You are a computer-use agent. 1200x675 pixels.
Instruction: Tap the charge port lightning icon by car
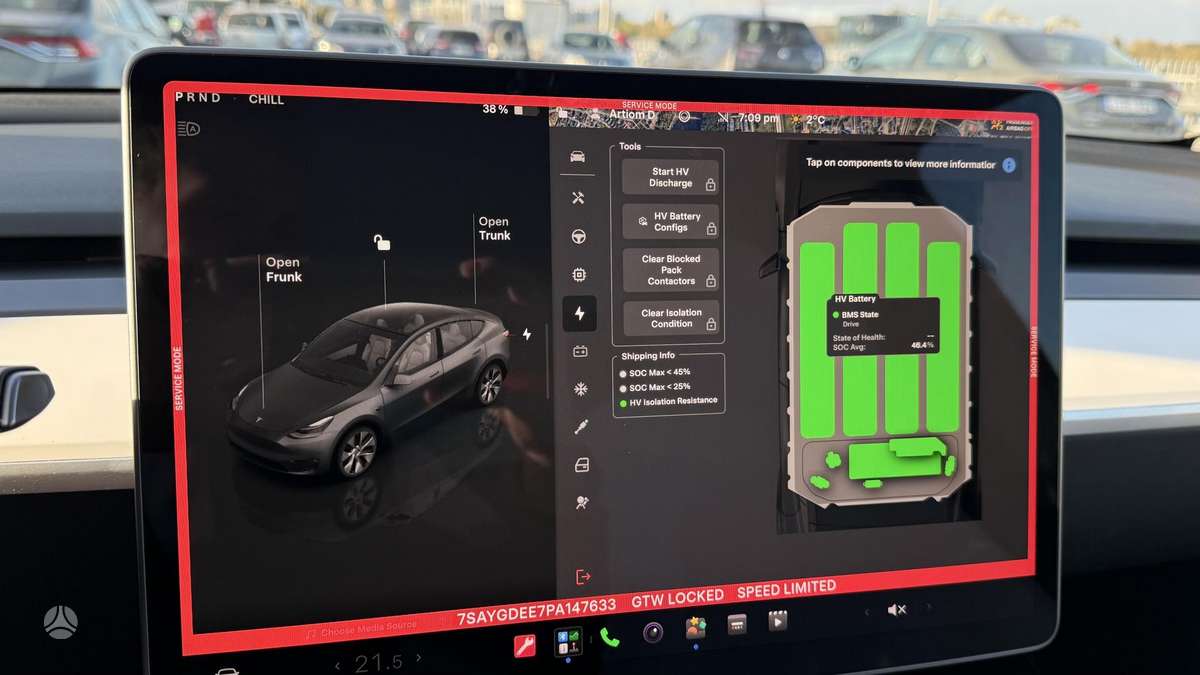[527, 334]
